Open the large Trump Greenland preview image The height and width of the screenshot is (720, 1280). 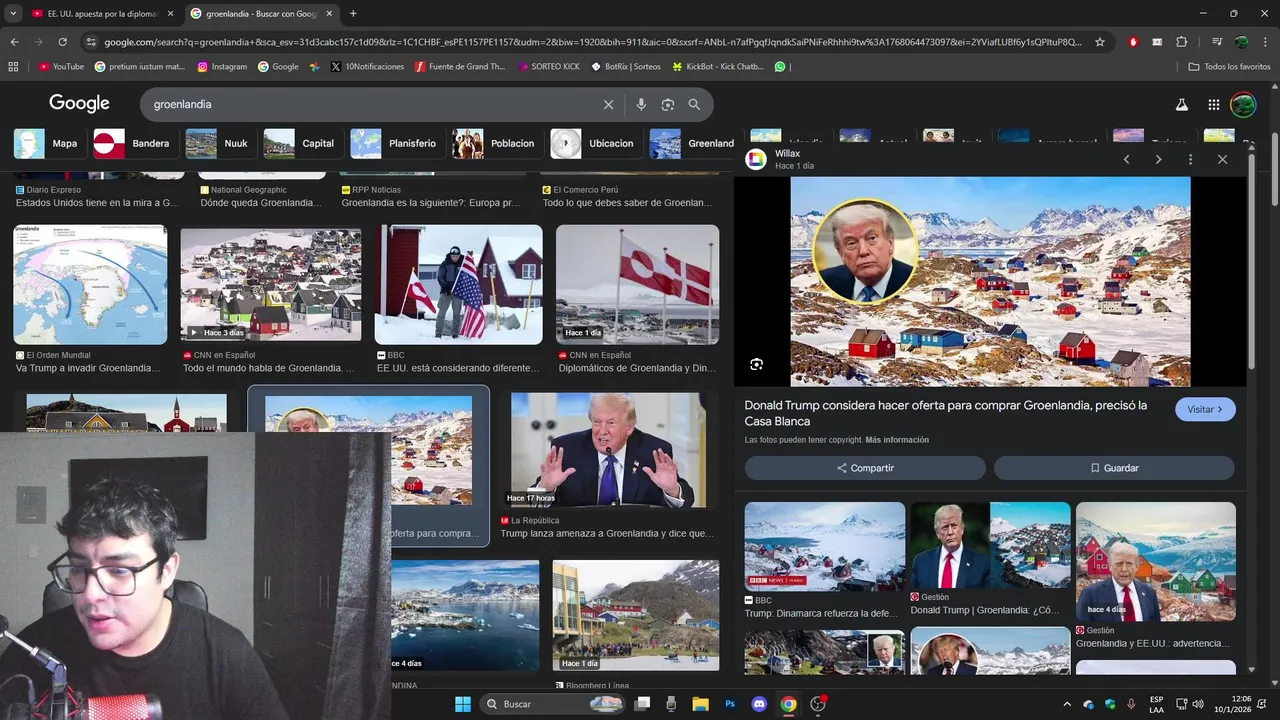coord(990,281)
